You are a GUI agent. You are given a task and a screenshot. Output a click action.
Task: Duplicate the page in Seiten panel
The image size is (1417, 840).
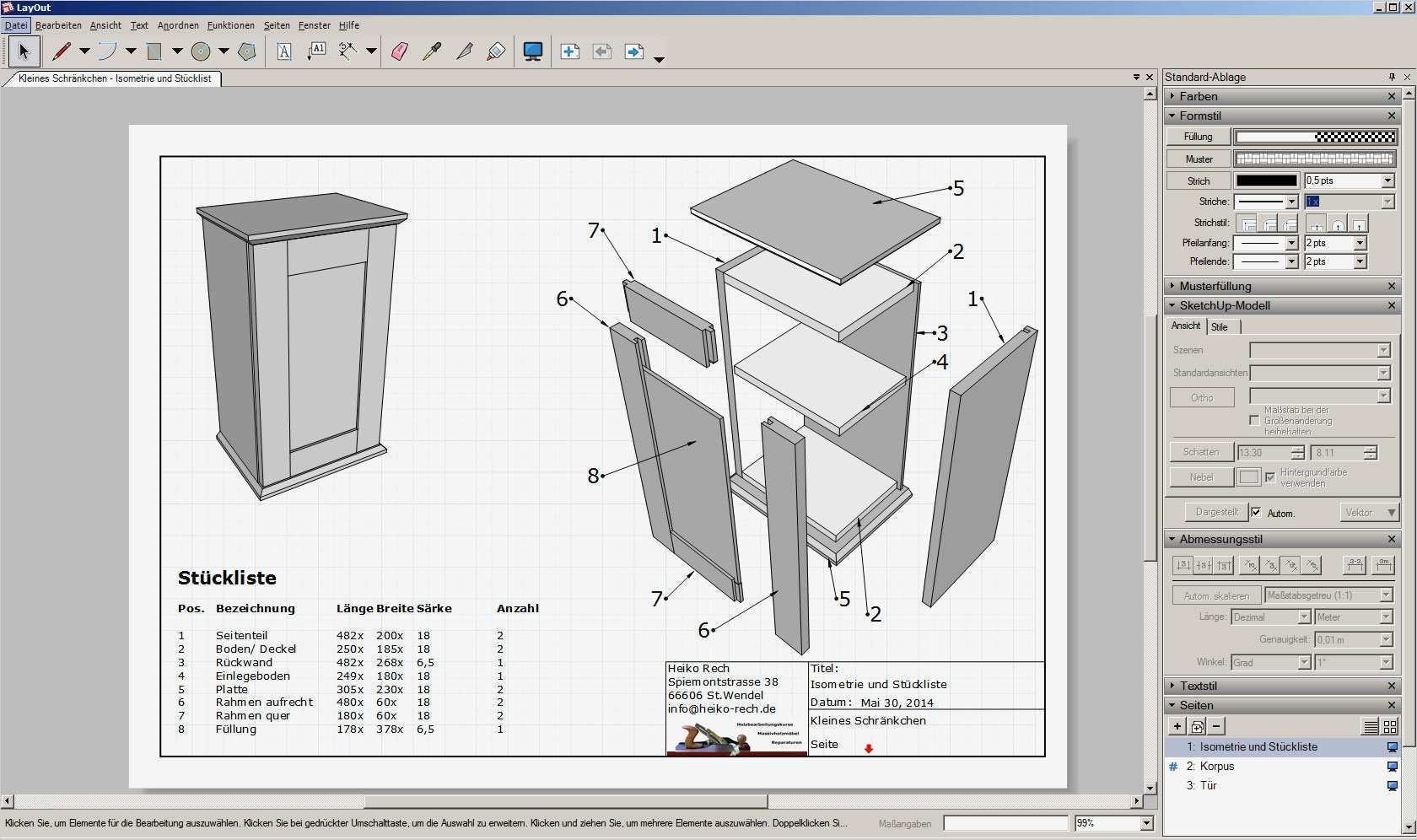pos(1197,726)
